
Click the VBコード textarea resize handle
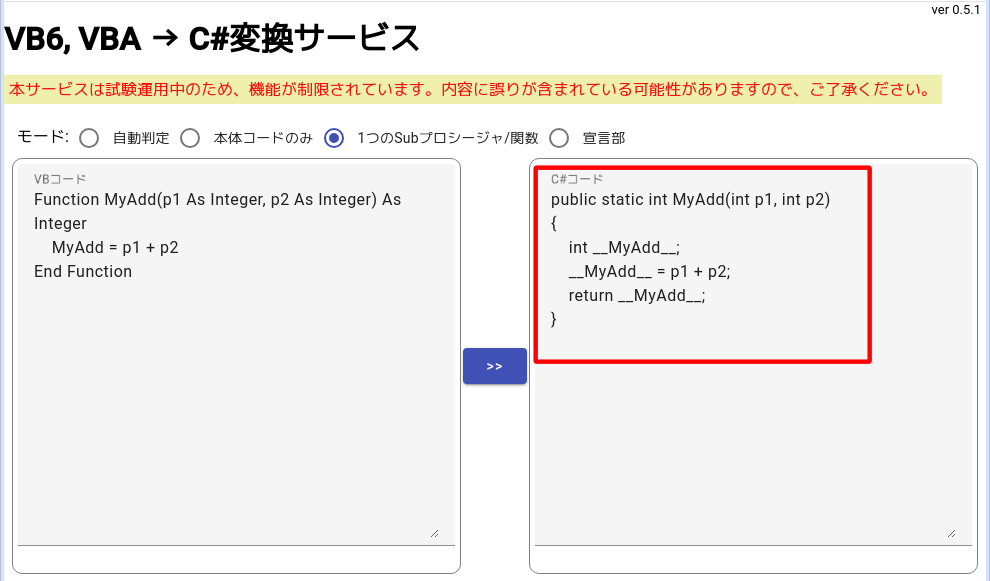434,534
